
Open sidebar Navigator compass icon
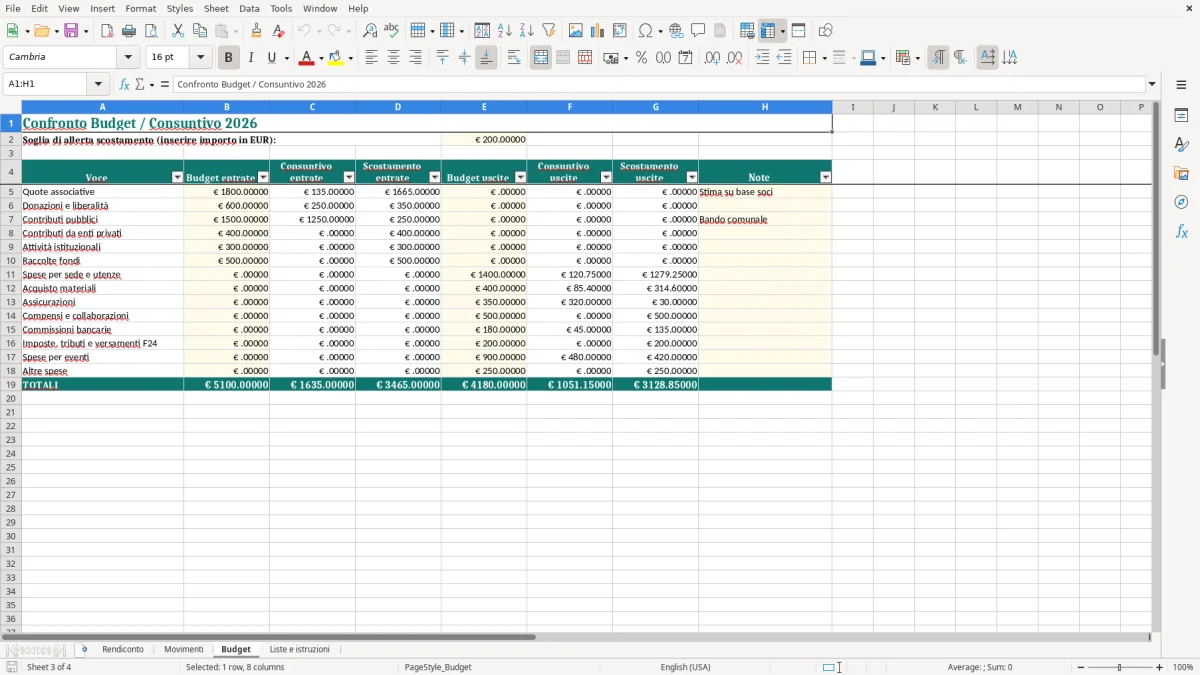pyautogui.click(x=1181, y=203)
